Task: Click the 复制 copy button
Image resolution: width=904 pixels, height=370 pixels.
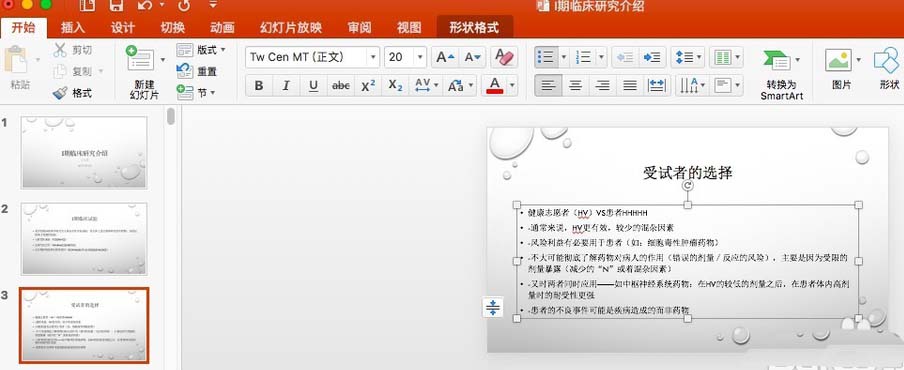Action: point(73,71)
